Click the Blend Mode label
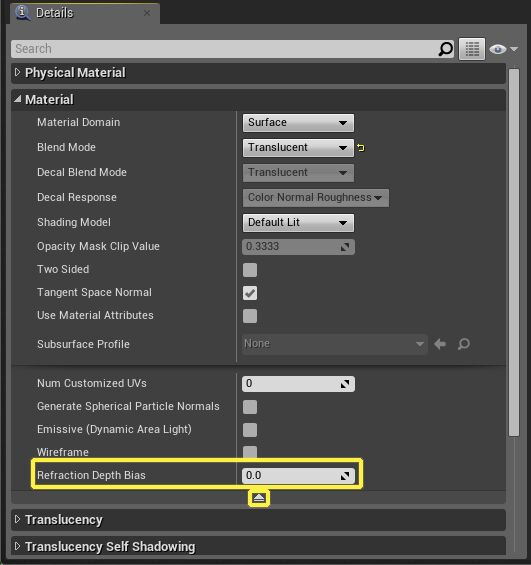The height and width of the screenshot is (565, 531). pos(66,147)
